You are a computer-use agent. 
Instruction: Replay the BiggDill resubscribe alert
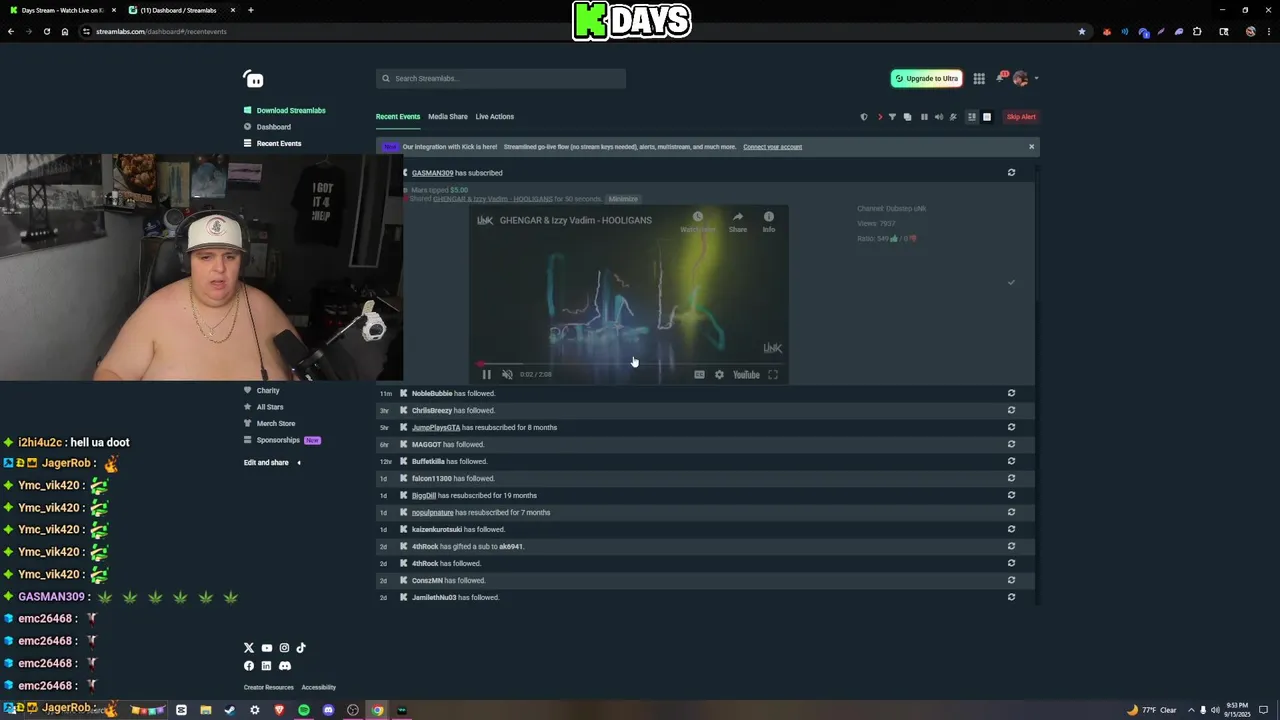1011,495
